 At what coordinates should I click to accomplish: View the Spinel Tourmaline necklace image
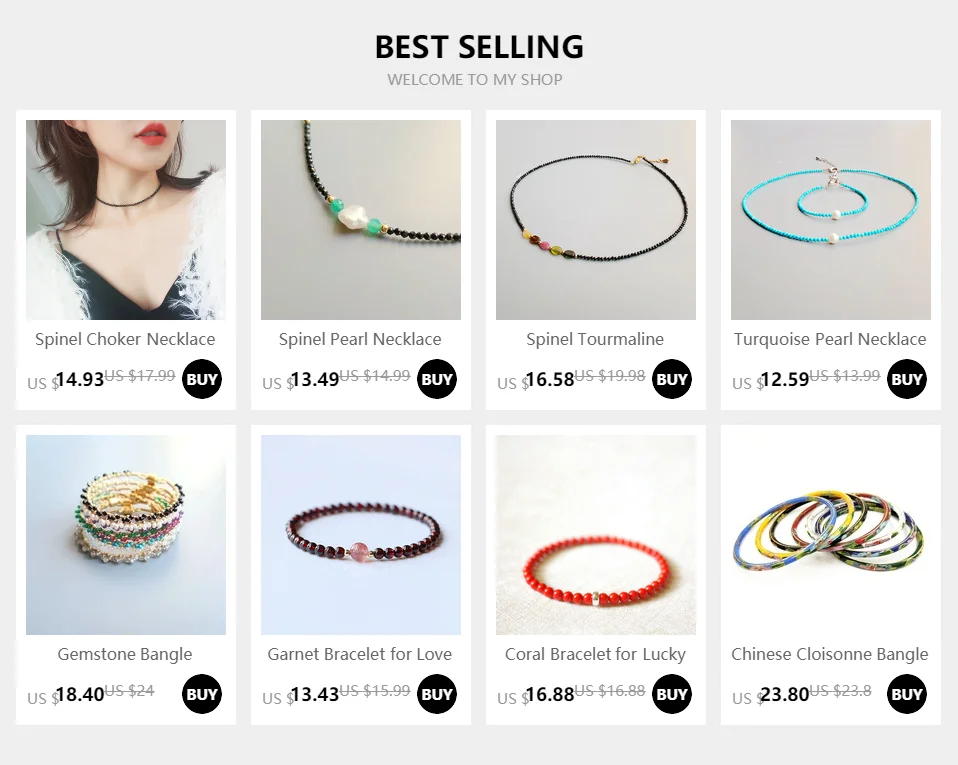coord(596,220)
